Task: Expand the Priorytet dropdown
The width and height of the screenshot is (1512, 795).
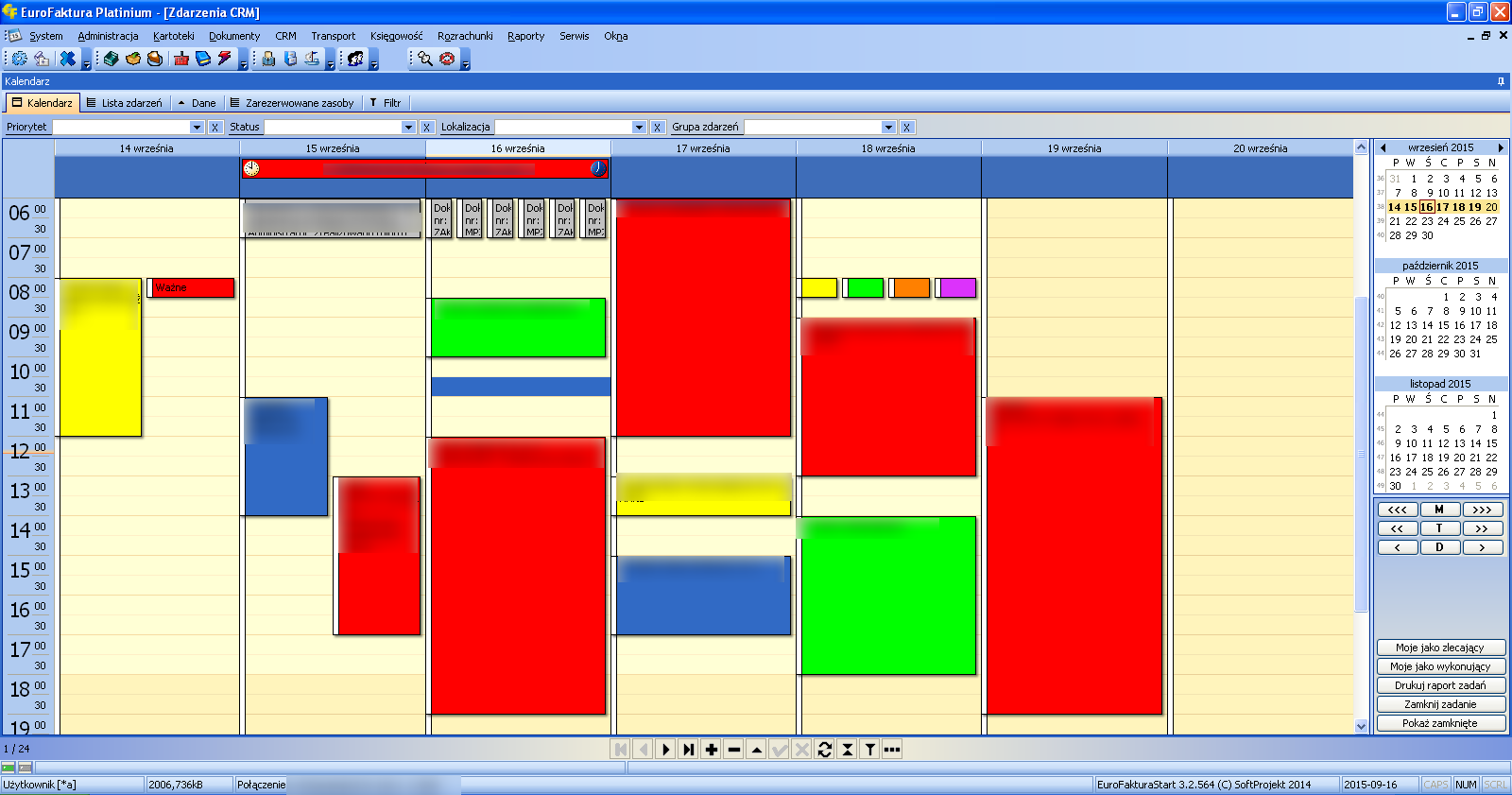Action: click(197, 128)
